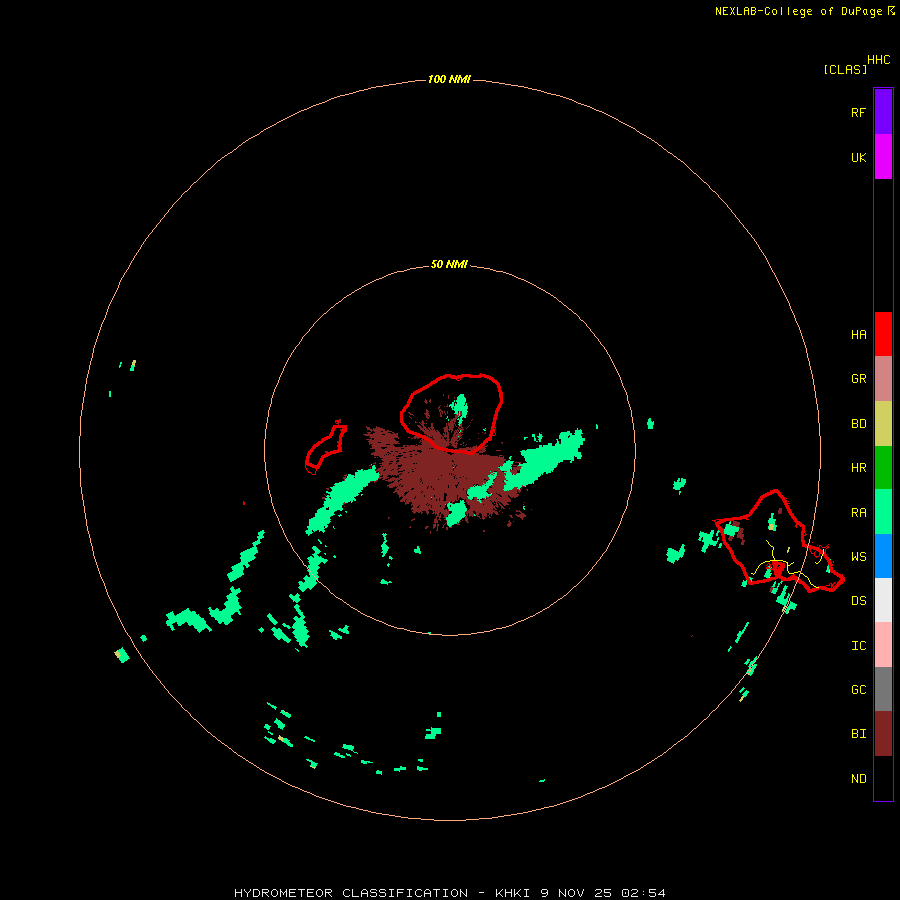Click the 100 NMI range ring label
Image resolution: width=900 pixels, height=900 pixels.
[449, 79]
